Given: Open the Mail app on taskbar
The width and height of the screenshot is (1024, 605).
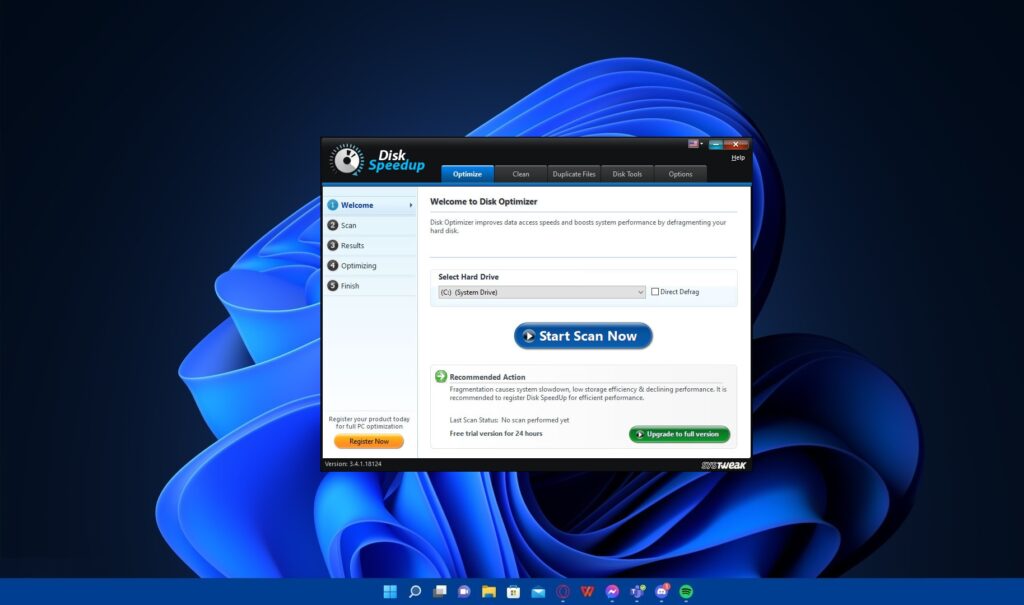Looking at the screenshot, I should [538, 592].
